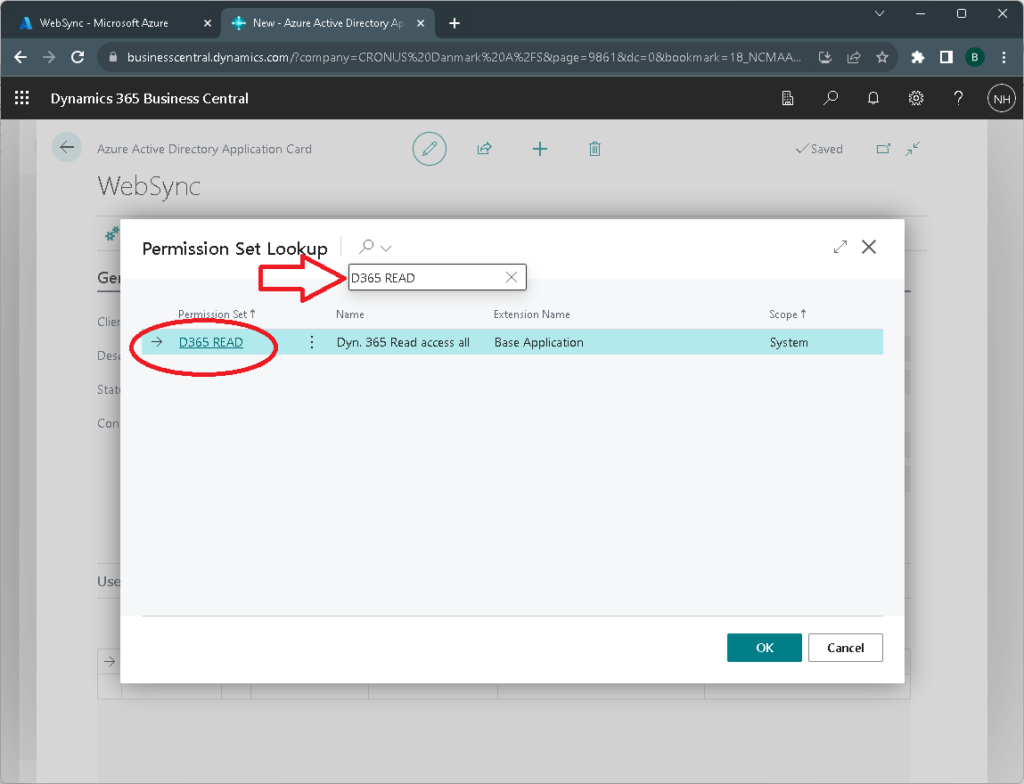Edit the WebSync card with the pencil icon
The height and width of the screenshot is (784, 1024).
[x=429, y=148]
